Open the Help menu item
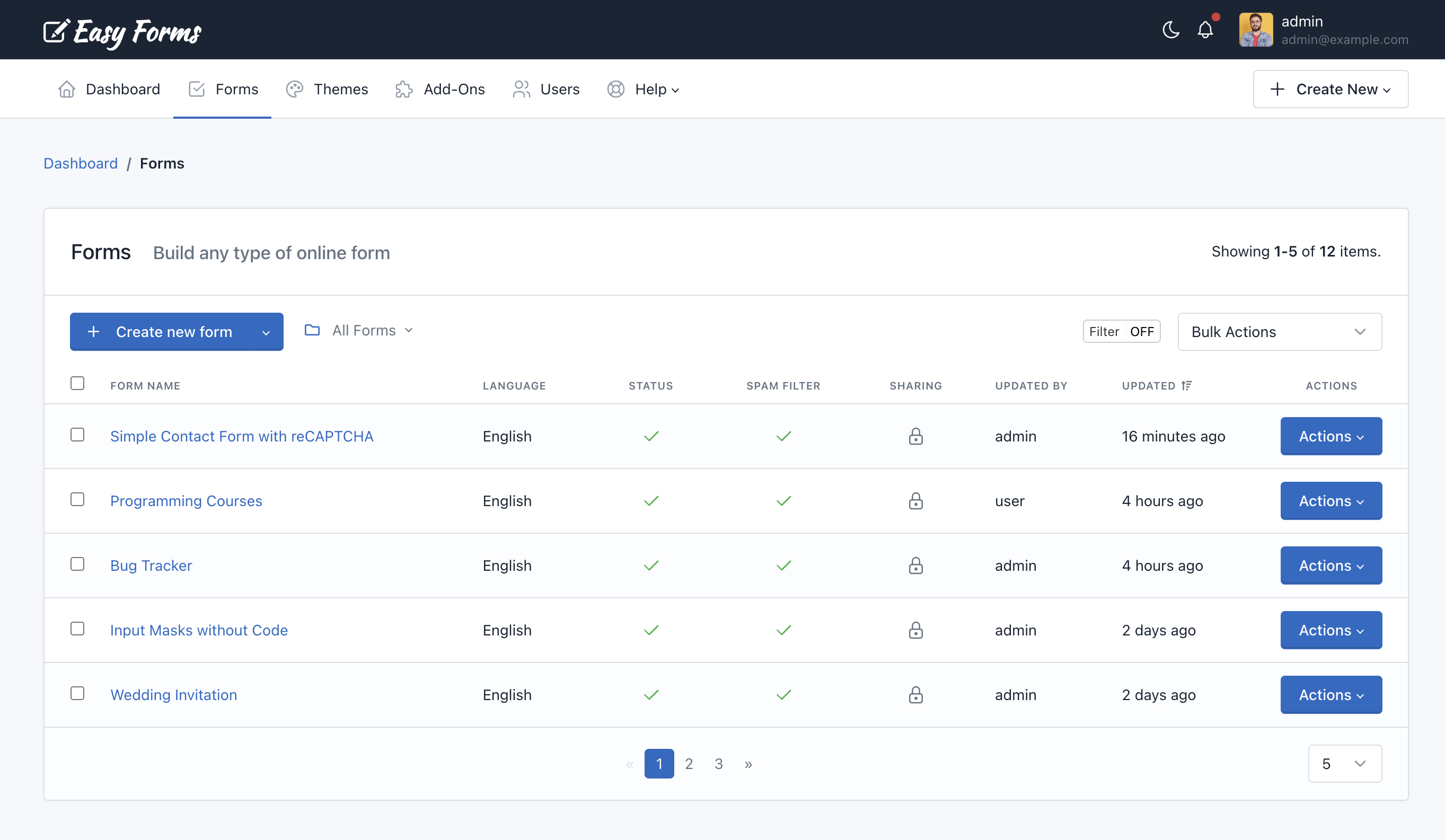 pos(656,89)
